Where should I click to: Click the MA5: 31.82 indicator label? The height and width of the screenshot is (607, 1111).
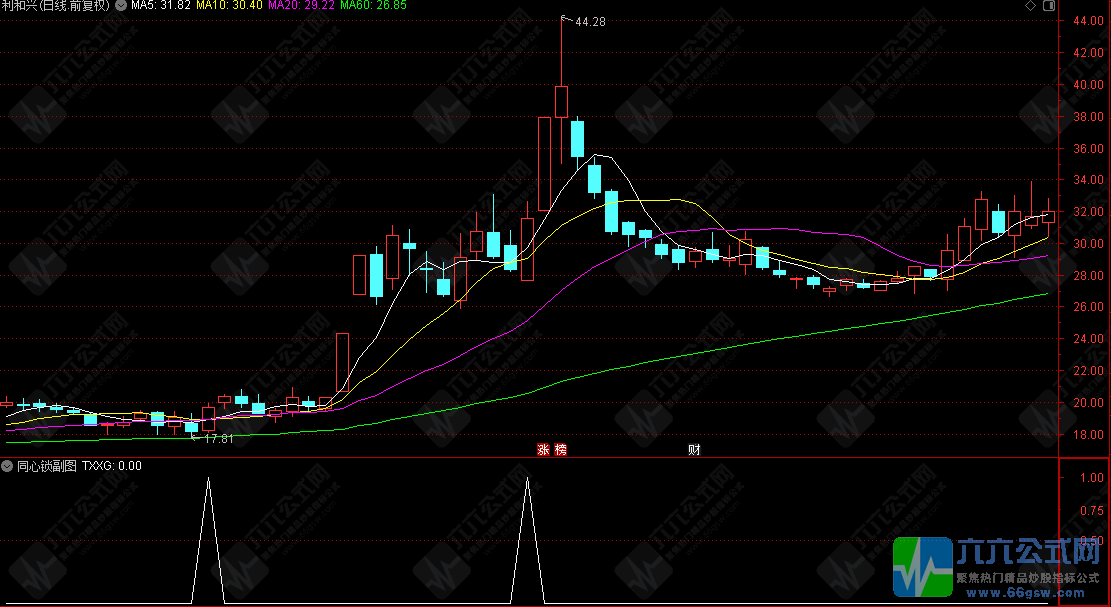coord(162,5)
